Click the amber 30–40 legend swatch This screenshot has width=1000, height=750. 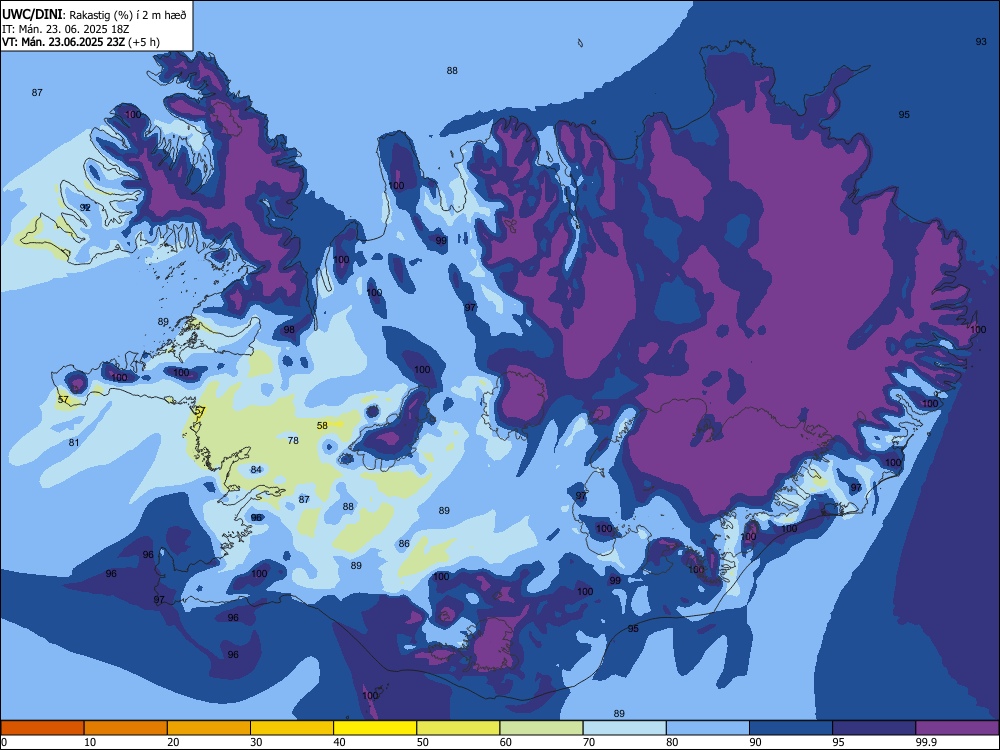(x=292, y=728)
